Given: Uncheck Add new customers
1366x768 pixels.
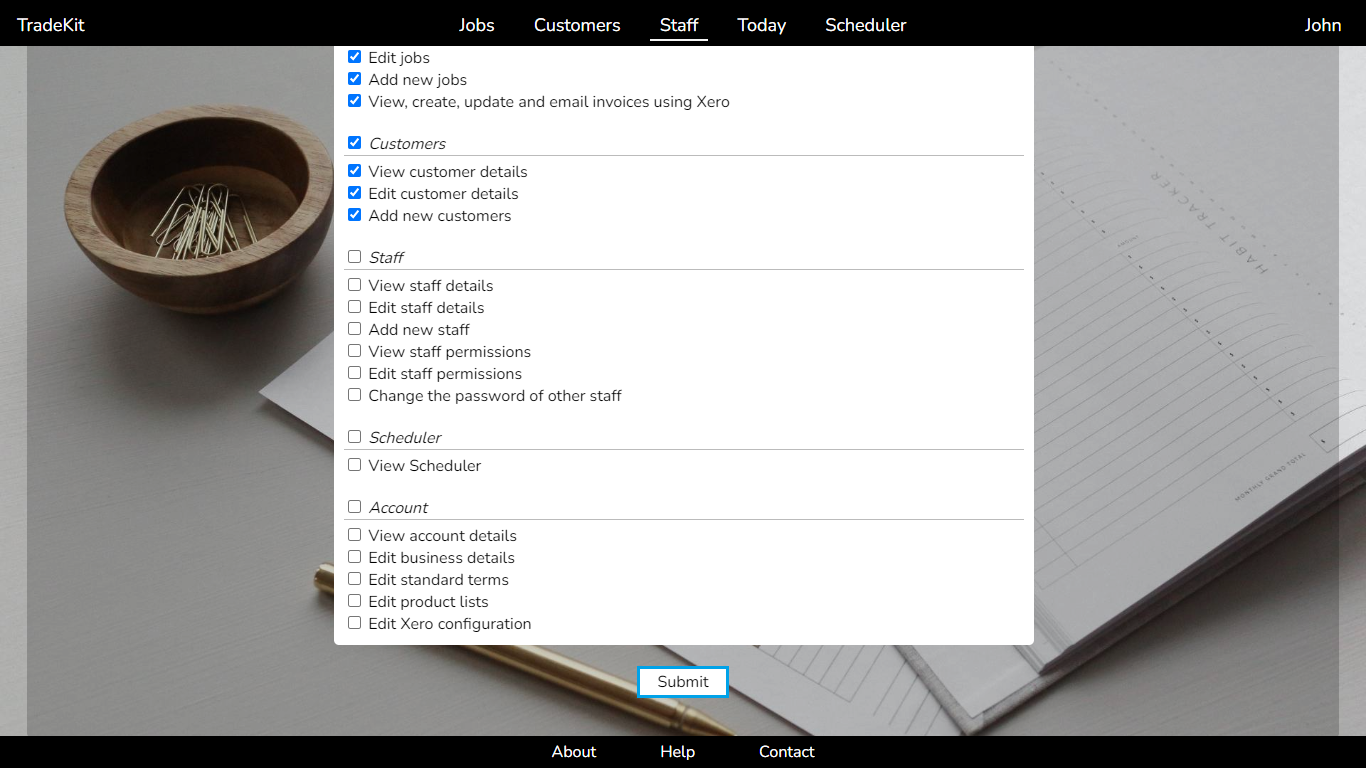Looking at the screenshot, I should [354, 215].
